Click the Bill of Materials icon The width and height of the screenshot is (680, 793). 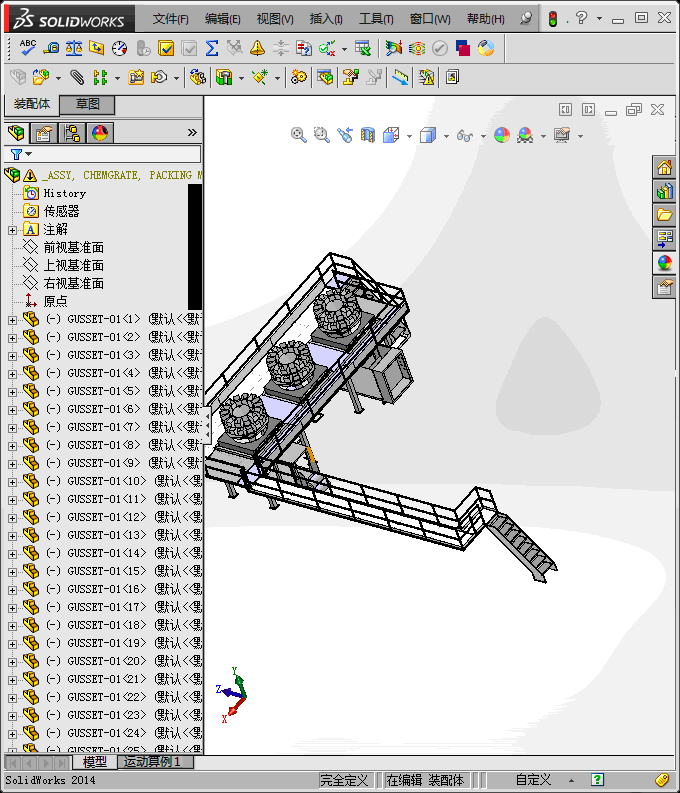coord(325,77)
